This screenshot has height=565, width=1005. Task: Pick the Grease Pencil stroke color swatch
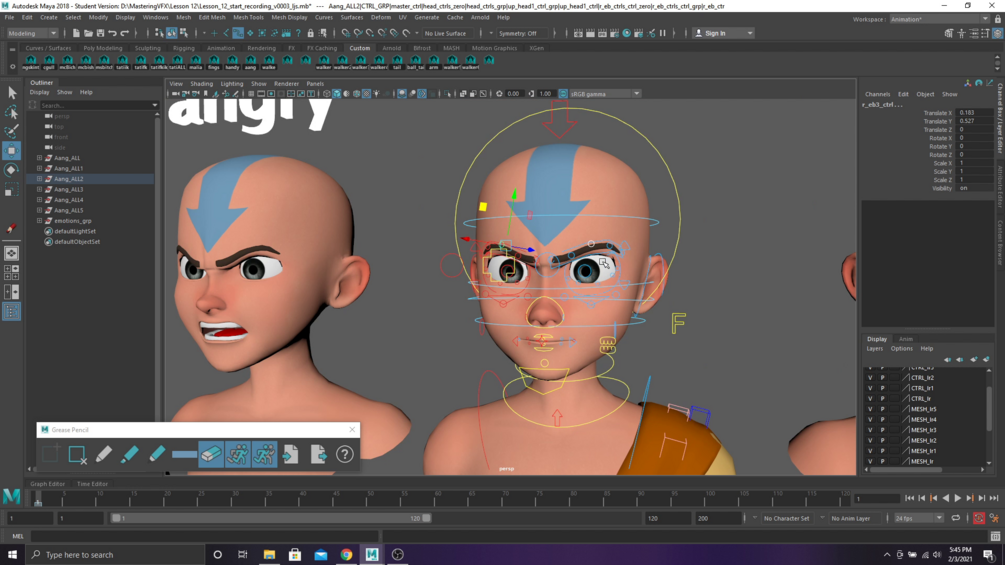coord(184,454)
